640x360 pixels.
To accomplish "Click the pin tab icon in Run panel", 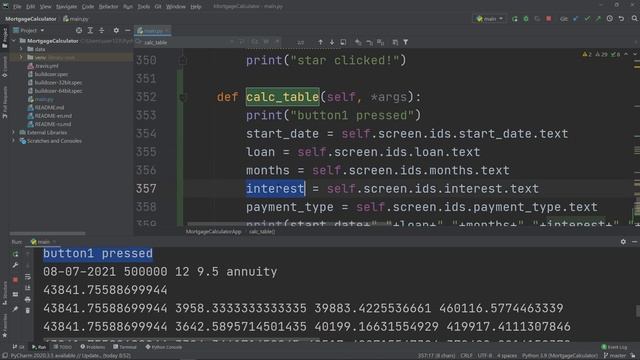I will [x=15, y=309].
